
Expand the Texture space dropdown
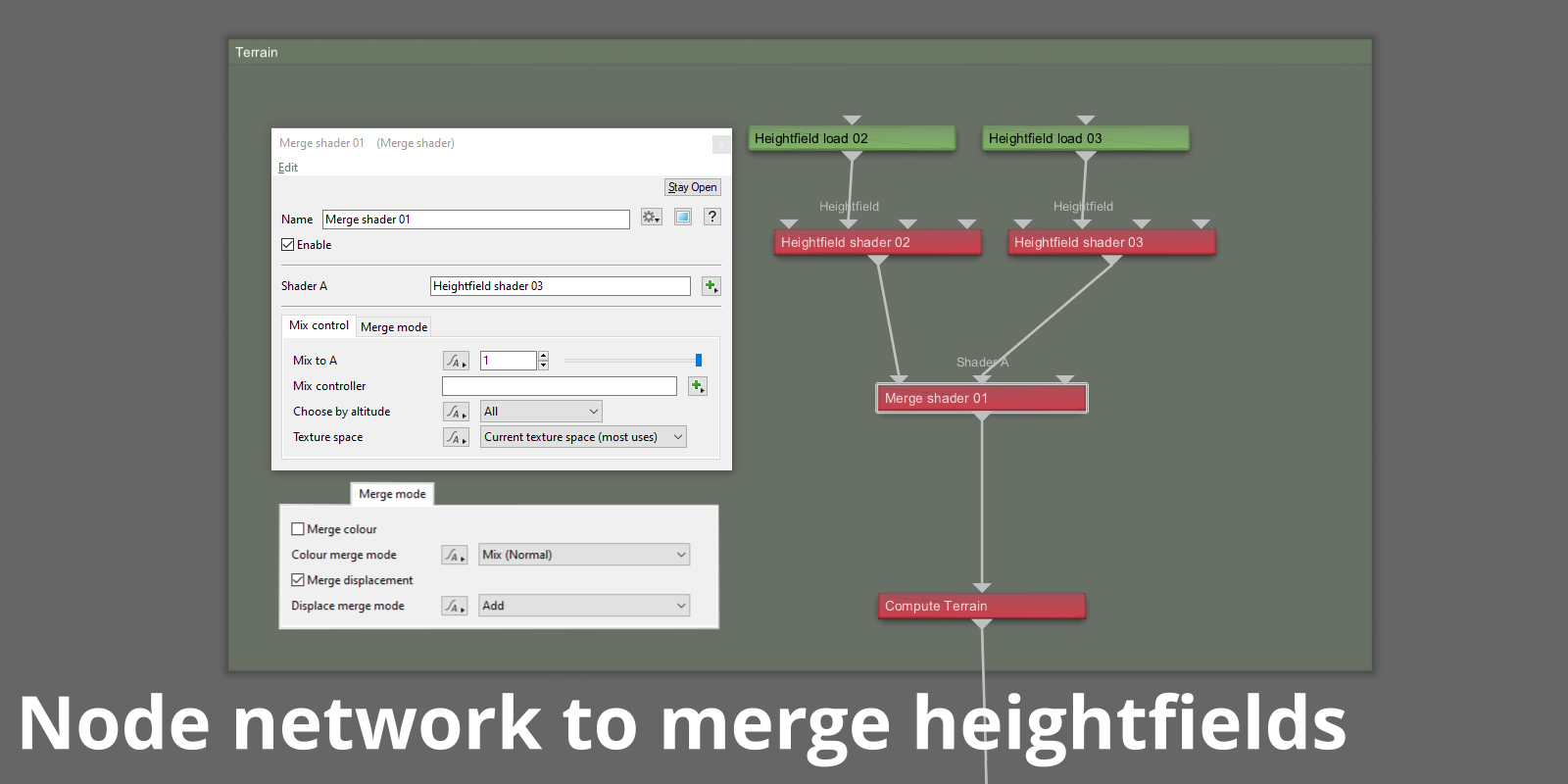tap(583, 437)
